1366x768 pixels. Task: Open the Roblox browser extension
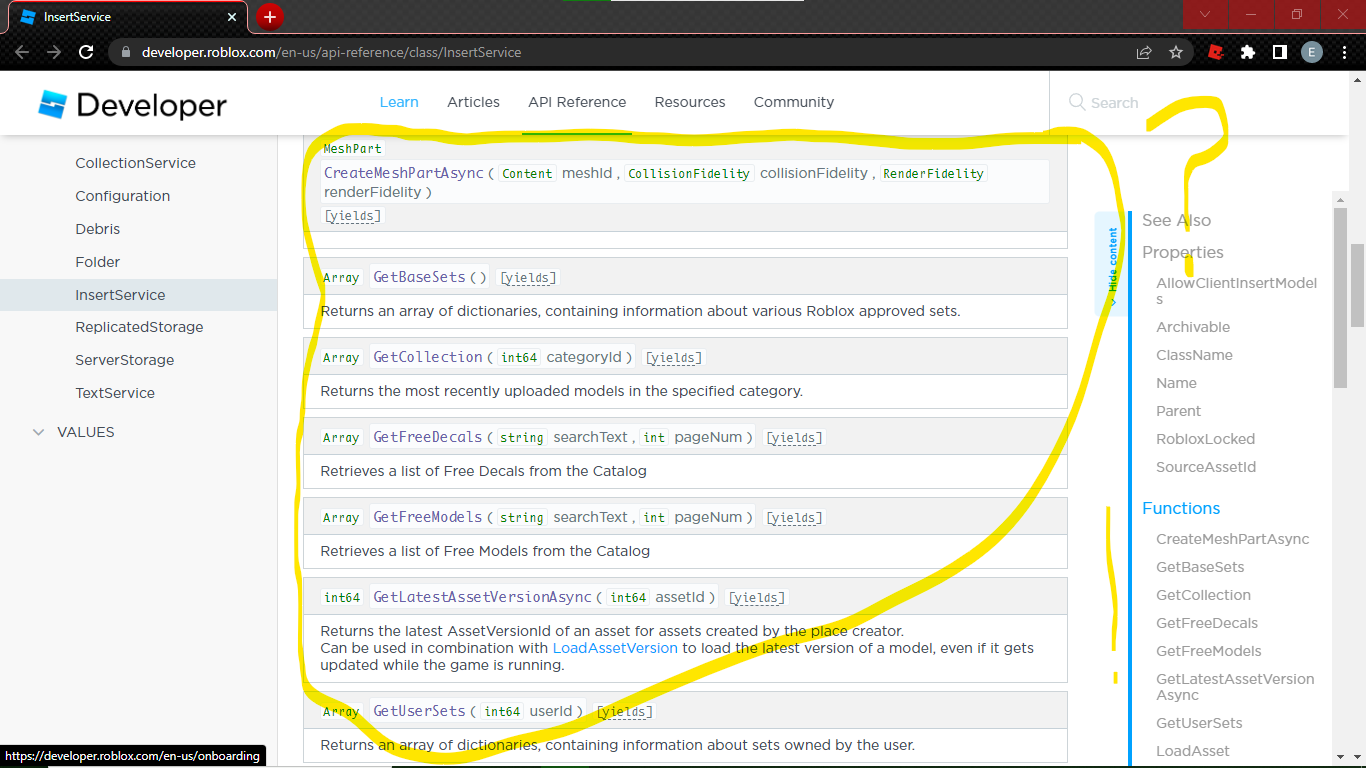(1215, 52)
